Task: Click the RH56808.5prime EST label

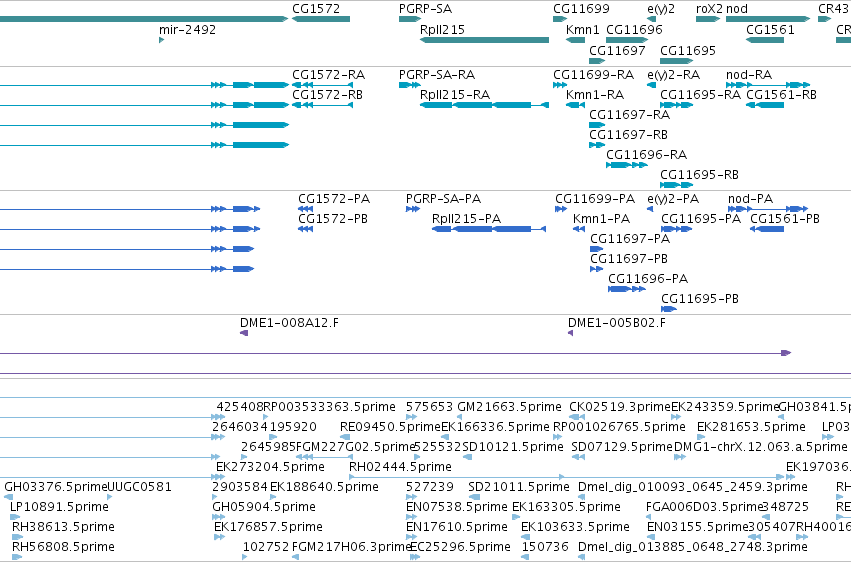Action: coord(63,547)
